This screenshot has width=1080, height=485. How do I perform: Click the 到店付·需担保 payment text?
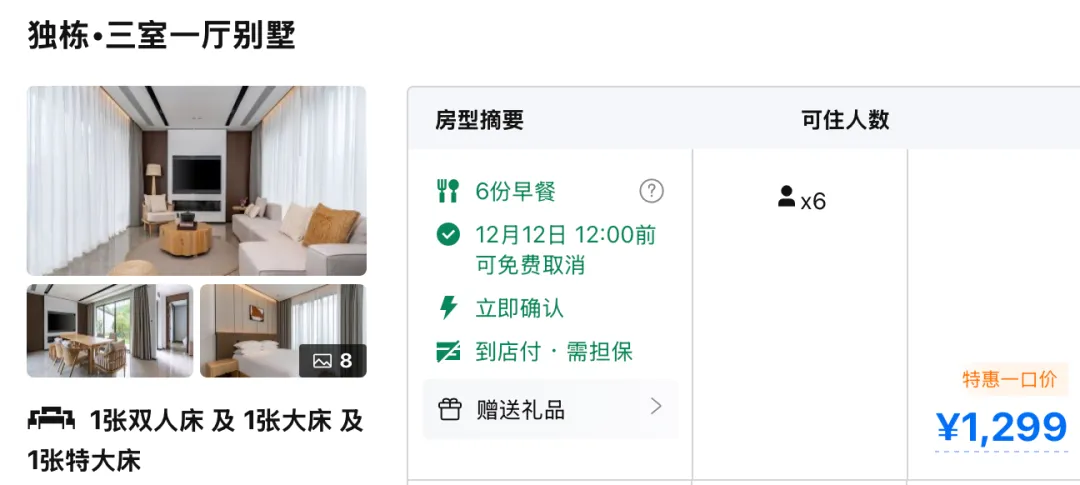(x=554, y=352)
